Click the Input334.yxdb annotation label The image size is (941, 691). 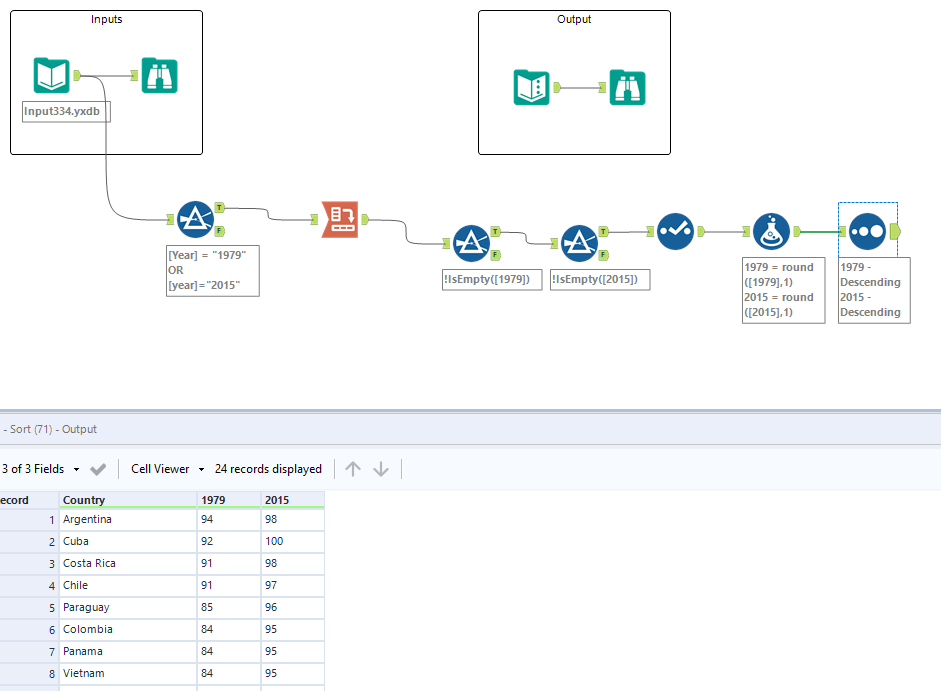pos(64,111)
